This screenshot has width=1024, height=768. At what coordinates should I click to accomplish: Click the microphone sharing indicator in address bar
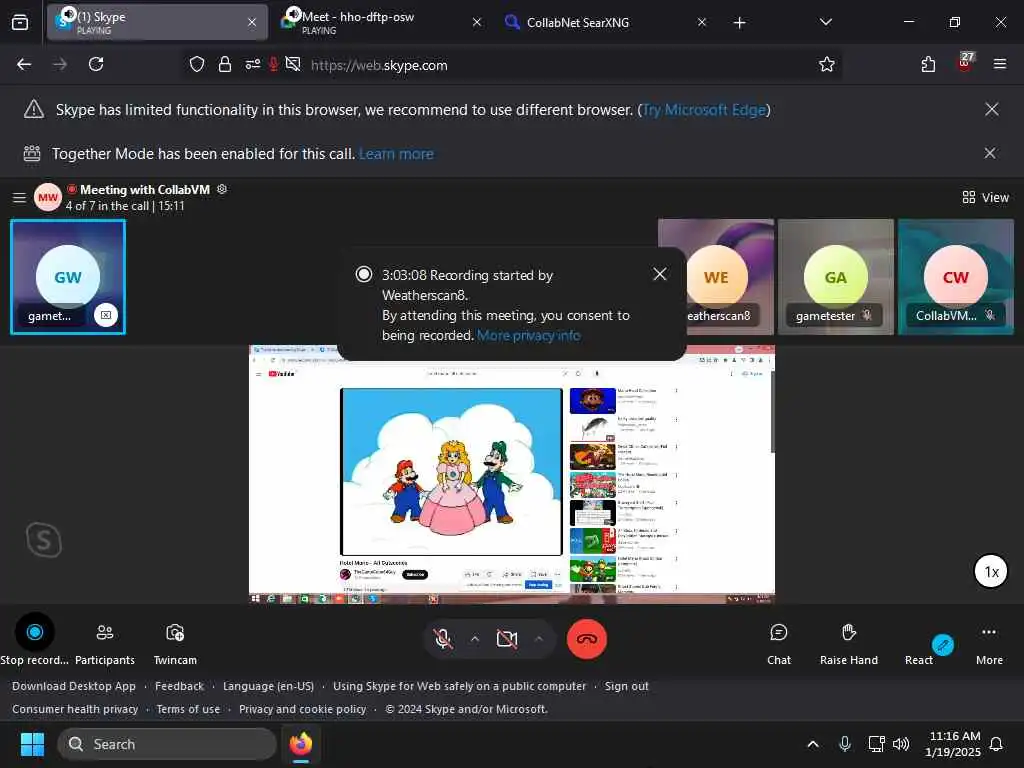point(274,64)
